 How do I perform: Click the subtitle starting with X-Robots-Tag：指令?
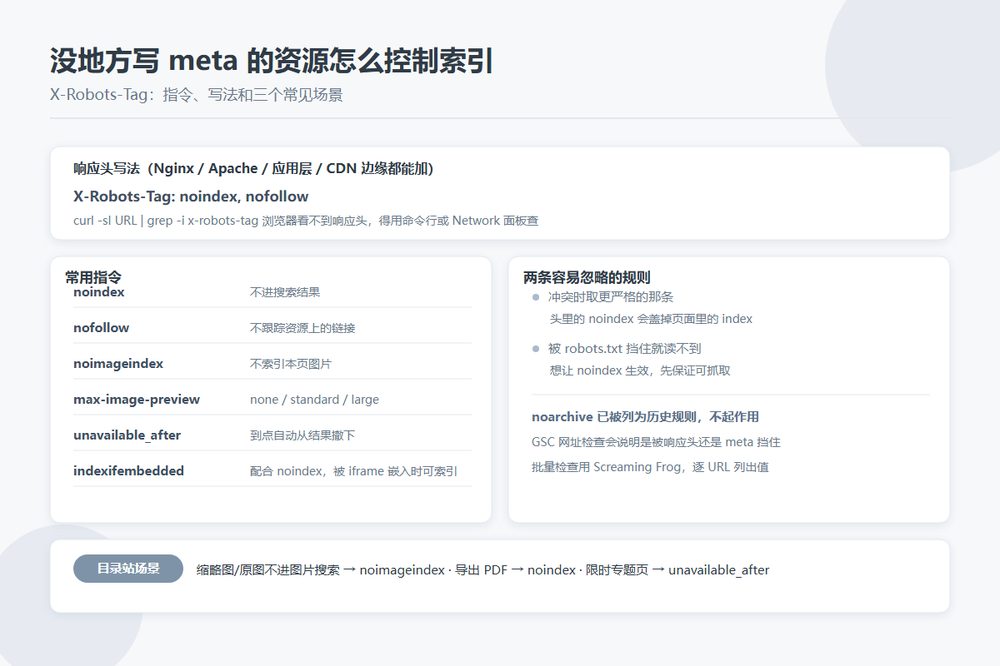pyautogui.click(x=196, y=95)
